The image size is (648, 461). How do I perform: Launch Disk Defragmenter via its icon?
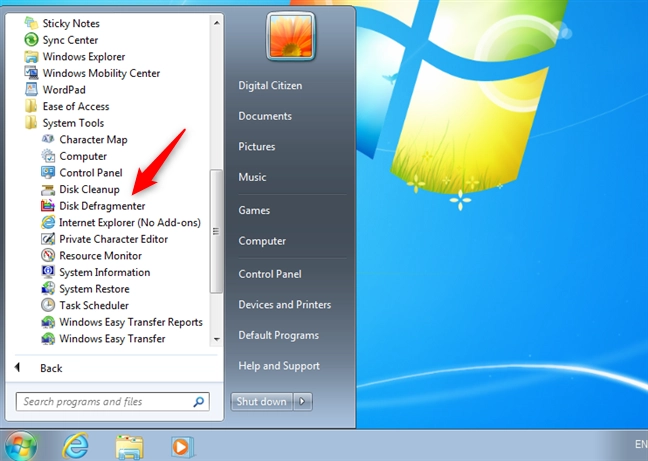[48, 205]
